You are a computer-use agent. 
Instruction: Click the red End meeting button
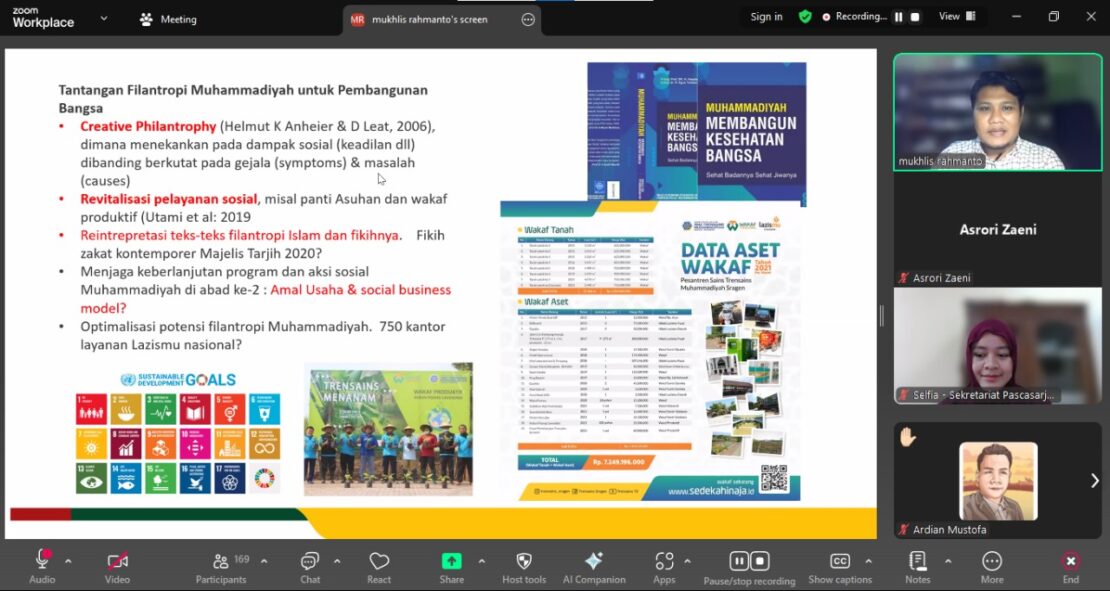pyautogui.click(x=1070, y=567)
